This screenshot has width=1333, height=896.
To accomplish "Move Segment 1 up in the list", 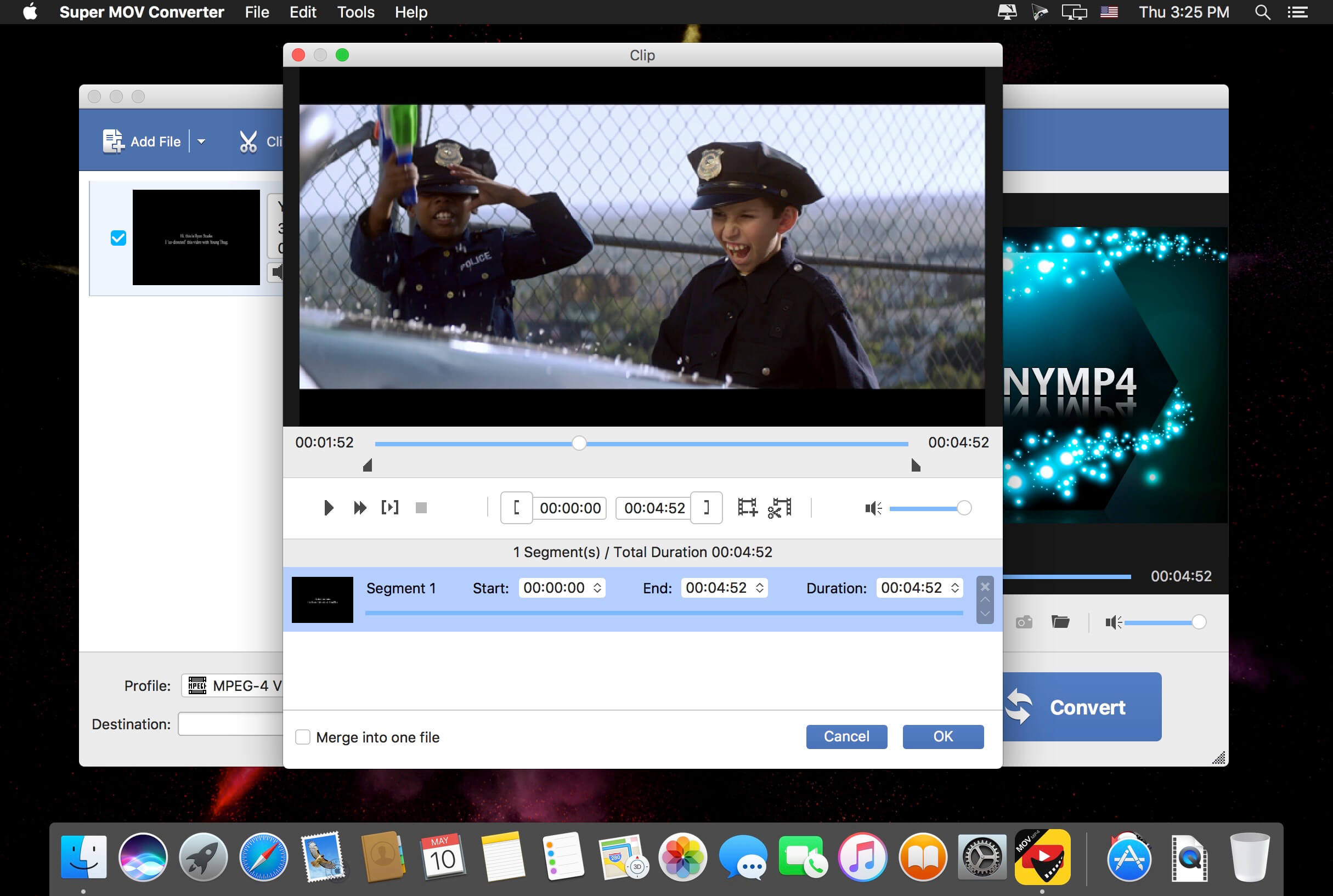I will point(985,600).
